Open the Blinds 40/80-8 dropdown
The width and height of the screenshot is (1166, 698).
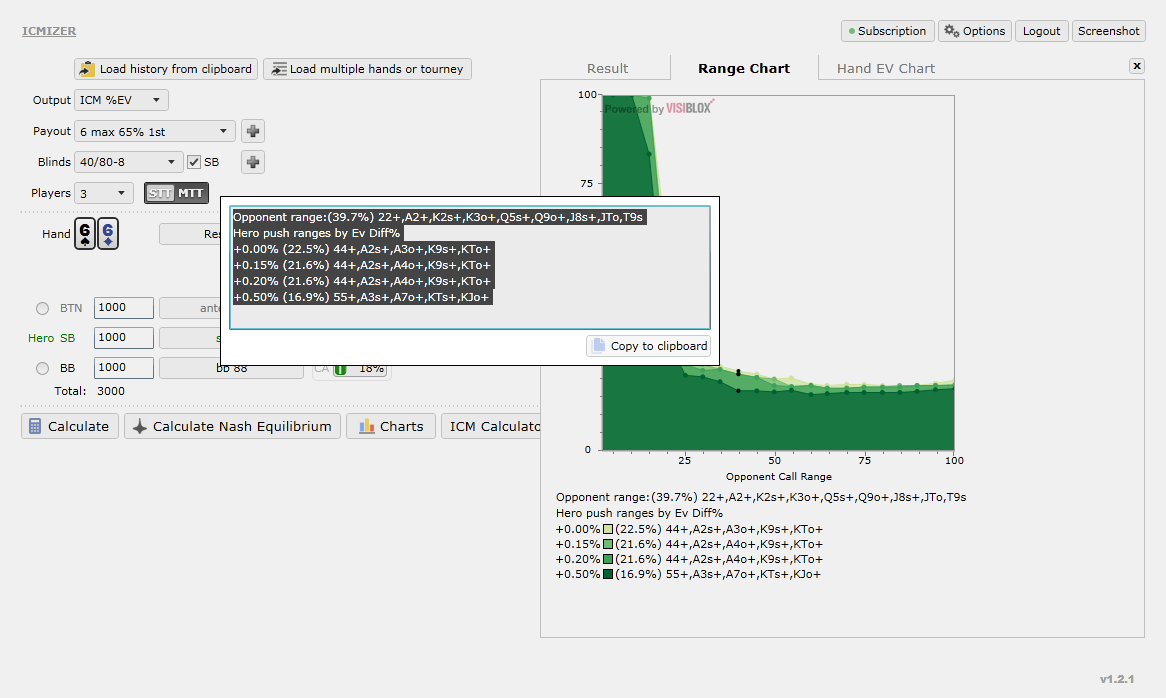tap(129, 162)
